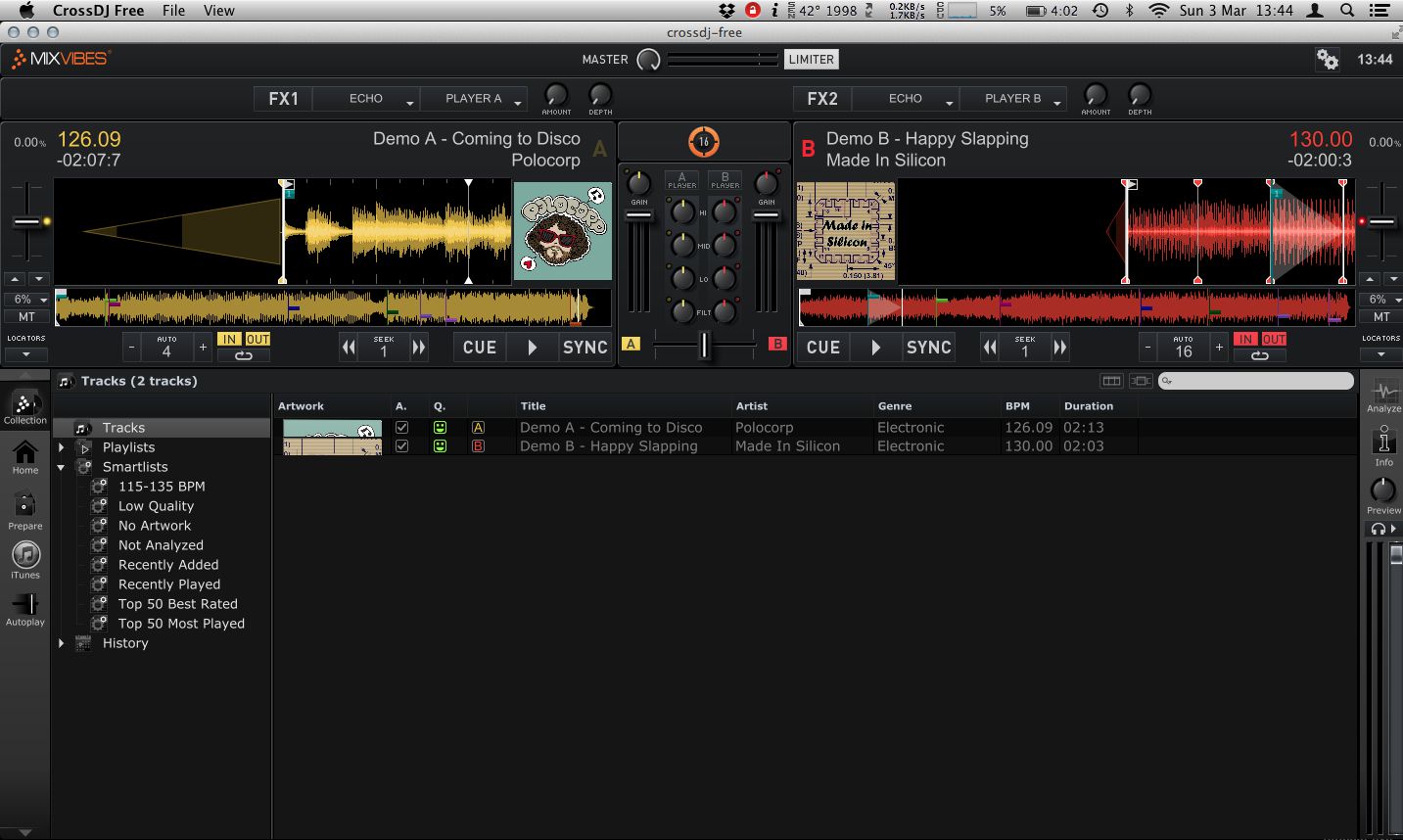Toggle mixer B PLAYER source button

[x=725, y=180]
